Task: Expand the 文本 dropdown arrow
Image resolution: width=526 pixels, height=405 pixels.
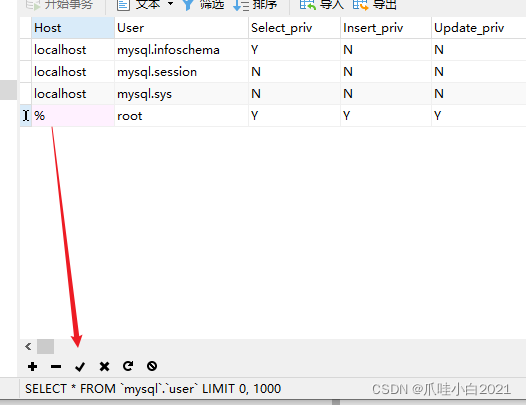Action: (170, 4)
